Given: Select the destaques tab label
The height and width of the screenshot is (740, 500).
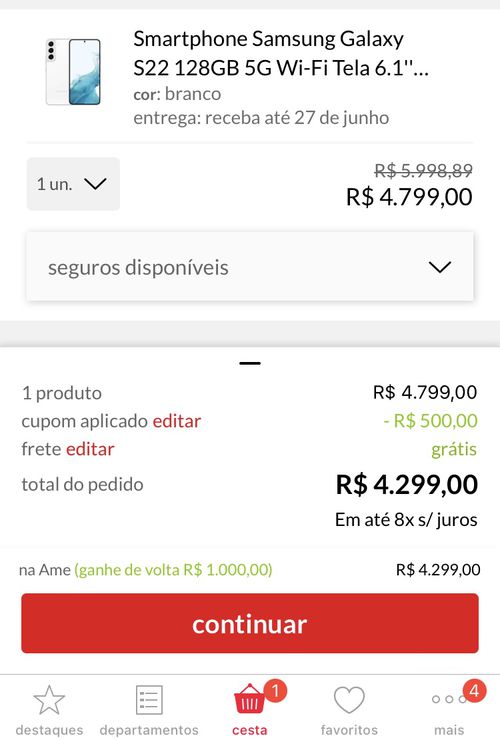Looking at the screenshot, I should pyautogui.click(x=49, y=730).
